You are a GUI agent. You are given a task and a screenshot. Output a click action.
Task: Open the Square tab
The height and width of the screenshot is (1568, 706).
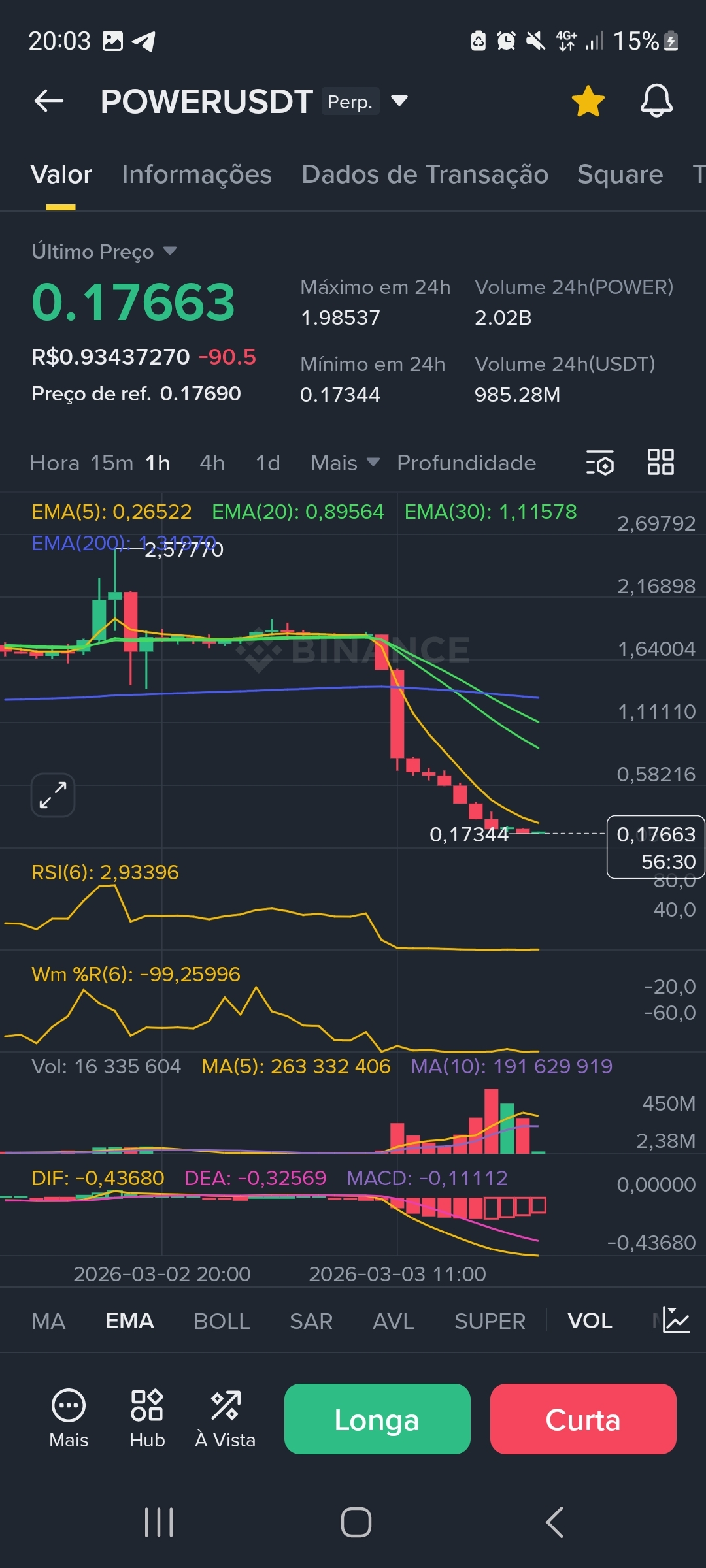pyautogui.click(x=620, y=174)
